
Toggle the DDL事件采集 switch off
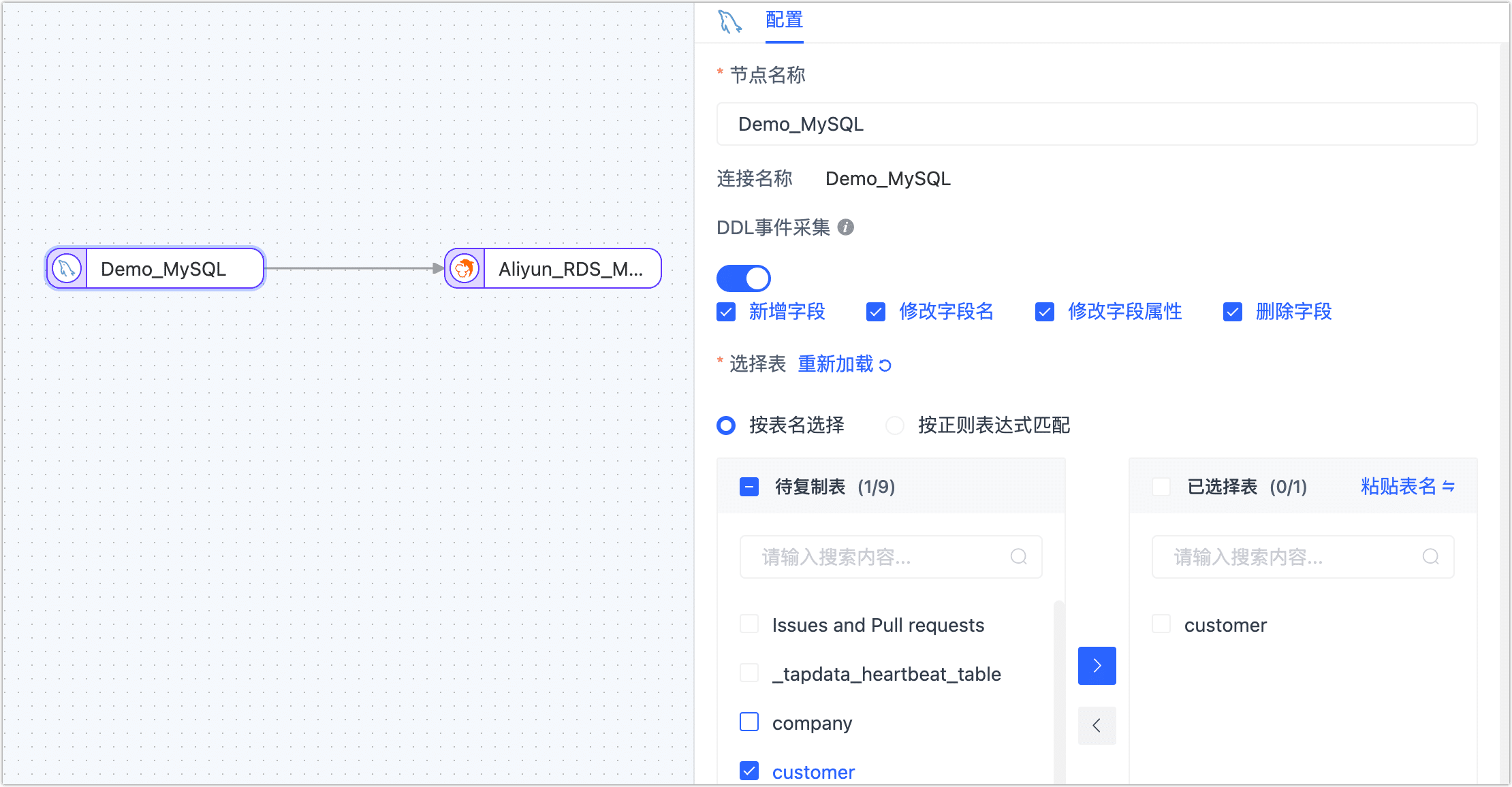point(743,278)
